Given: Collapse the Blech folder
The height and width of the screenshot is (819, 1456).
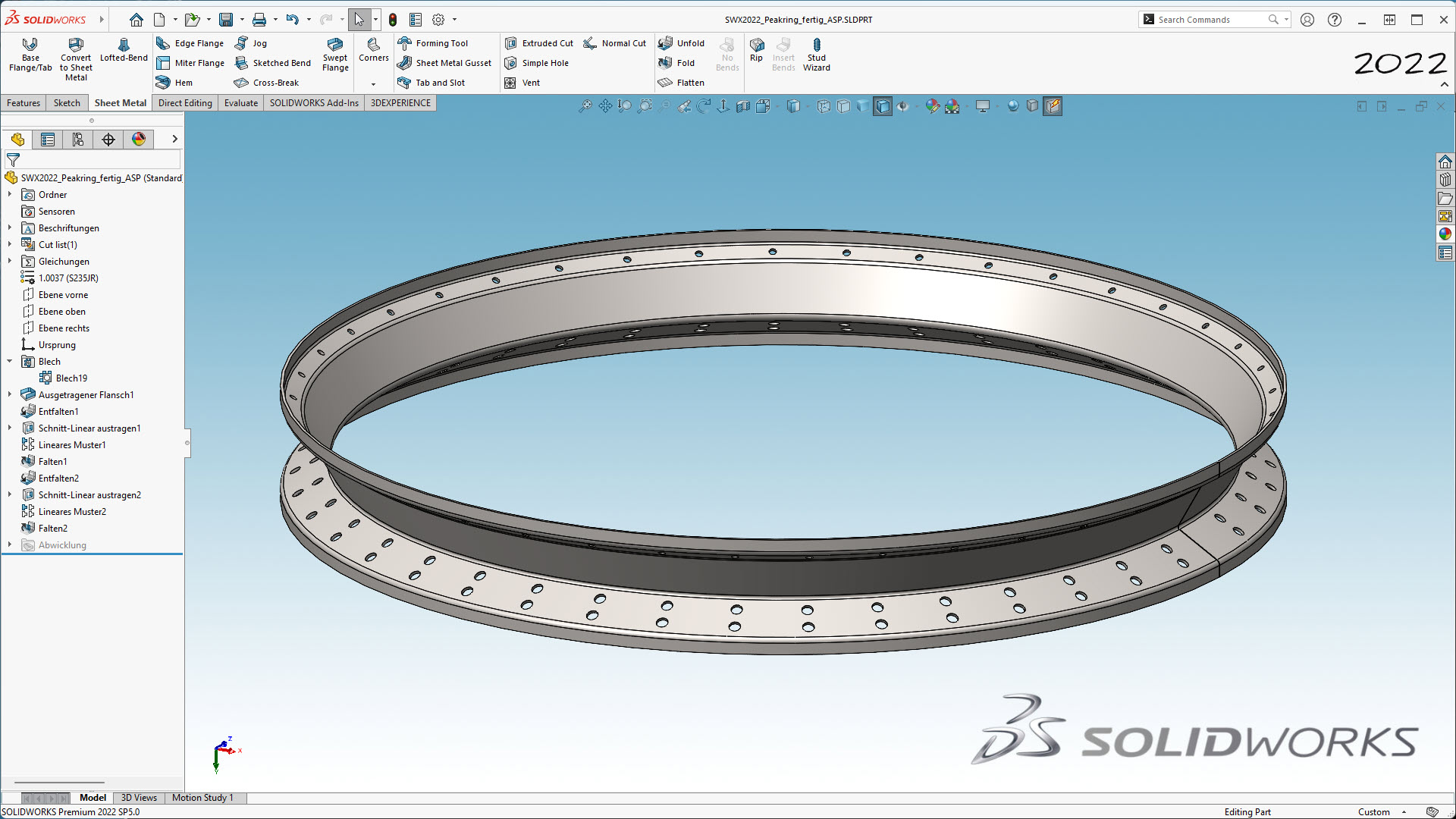Looking at the screenshot, I should tap(10, 362).
